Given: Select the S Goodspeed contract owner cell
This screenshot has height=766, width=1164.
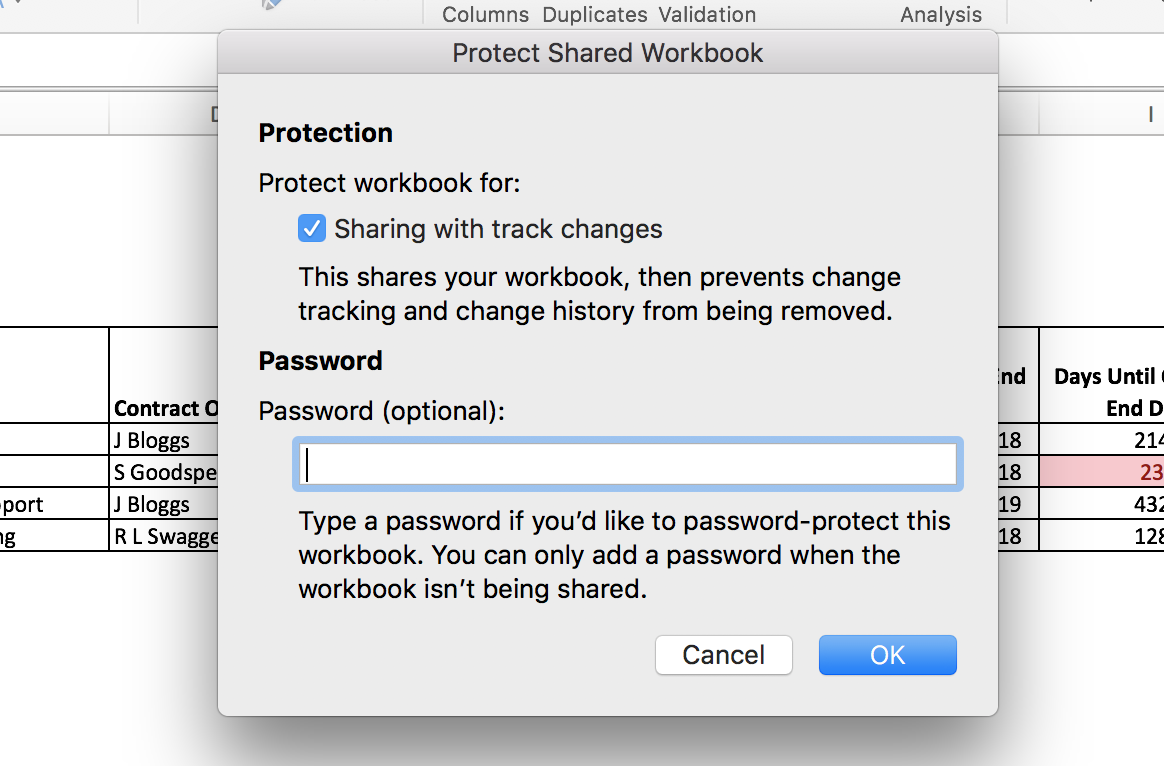Looking at the screenshot, I should point(165,472).
